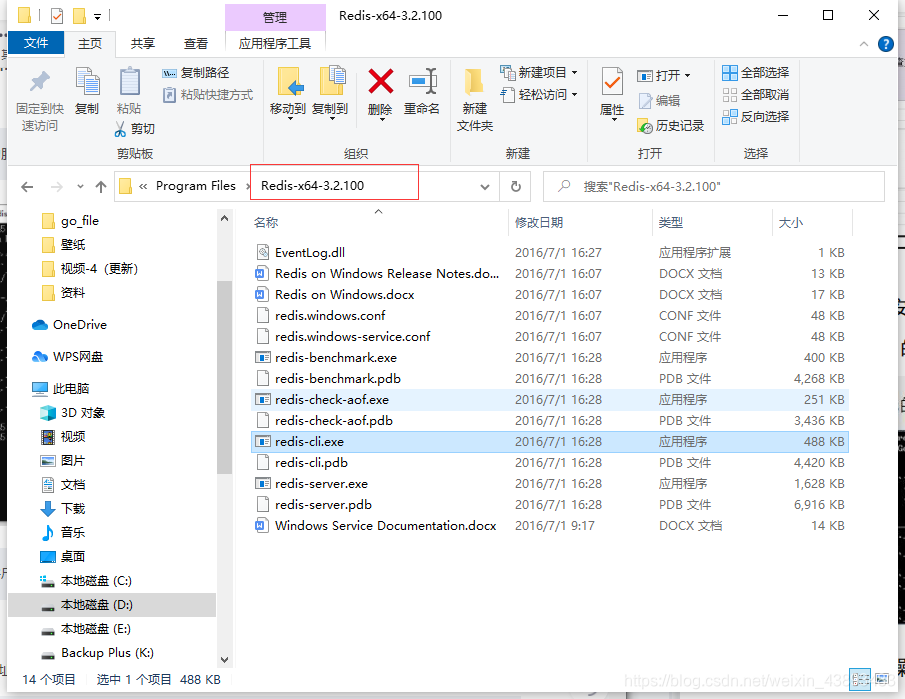Select the go_file folder
This screenshot has width=905, height=699.
(70, 220)
